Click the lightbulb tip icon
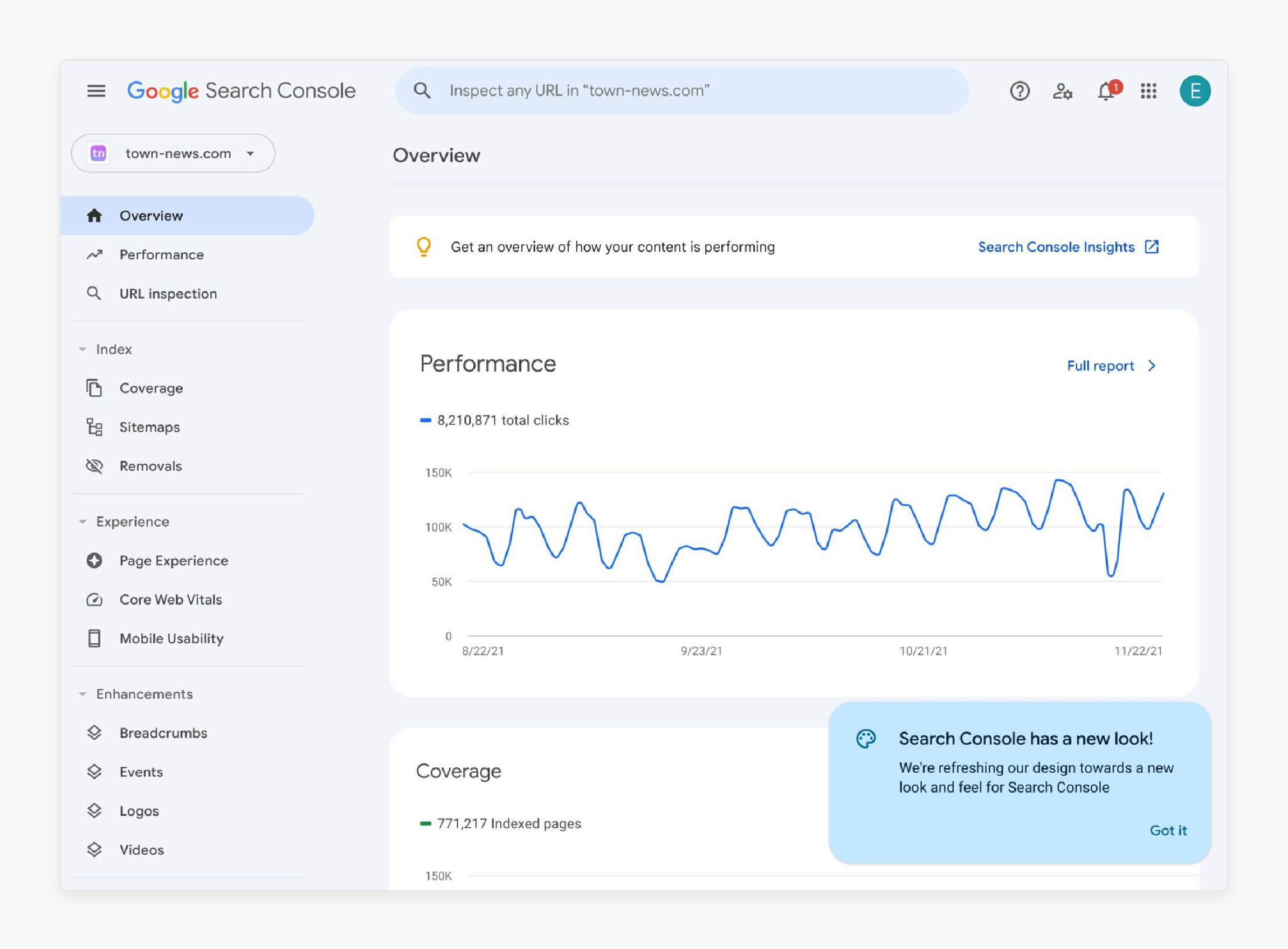This screenshot has width=1288, height=949. (x=424, y=247)
